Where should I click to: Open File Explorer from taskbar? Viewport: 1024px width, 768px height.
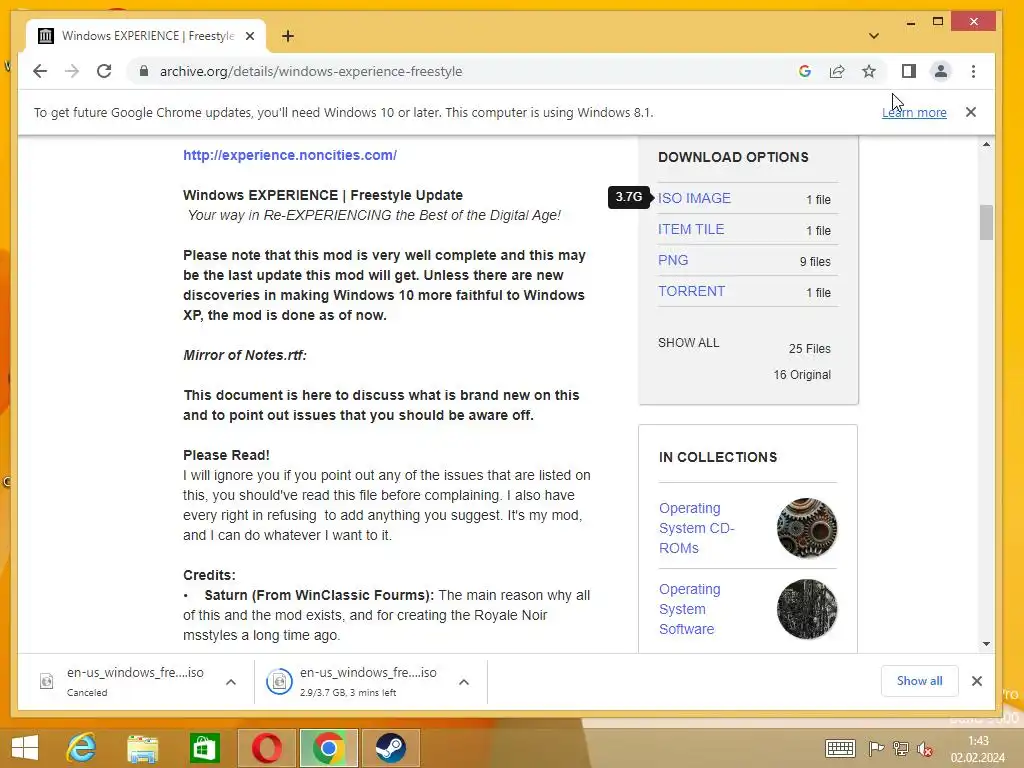pyautogui.click(x=142, y=748)
